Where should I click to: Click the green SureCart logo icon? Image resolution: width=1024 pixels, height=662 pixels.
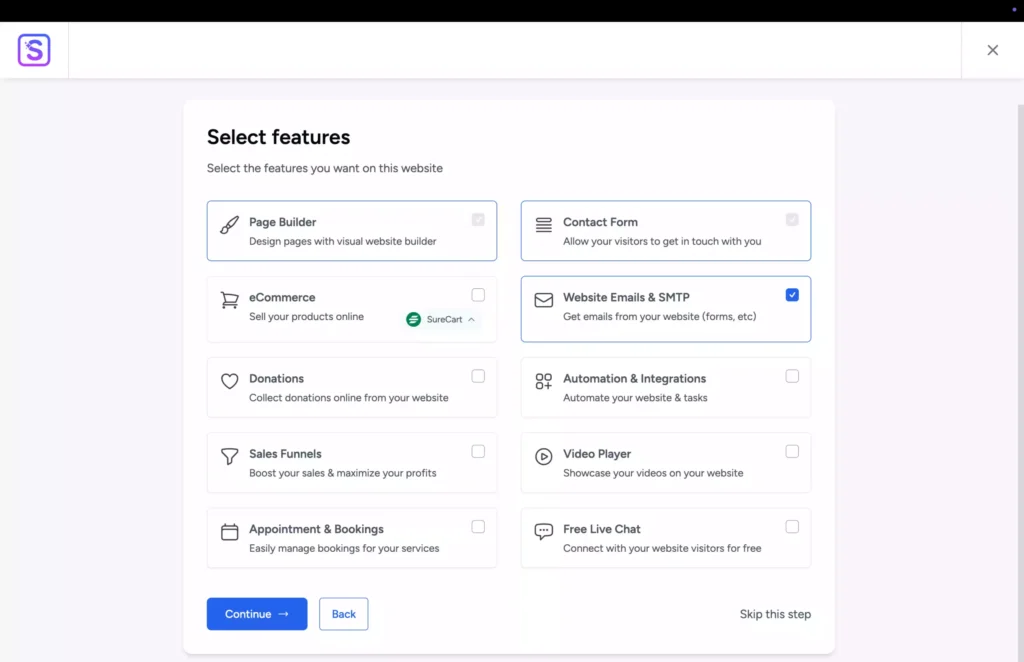click(413, 319)
